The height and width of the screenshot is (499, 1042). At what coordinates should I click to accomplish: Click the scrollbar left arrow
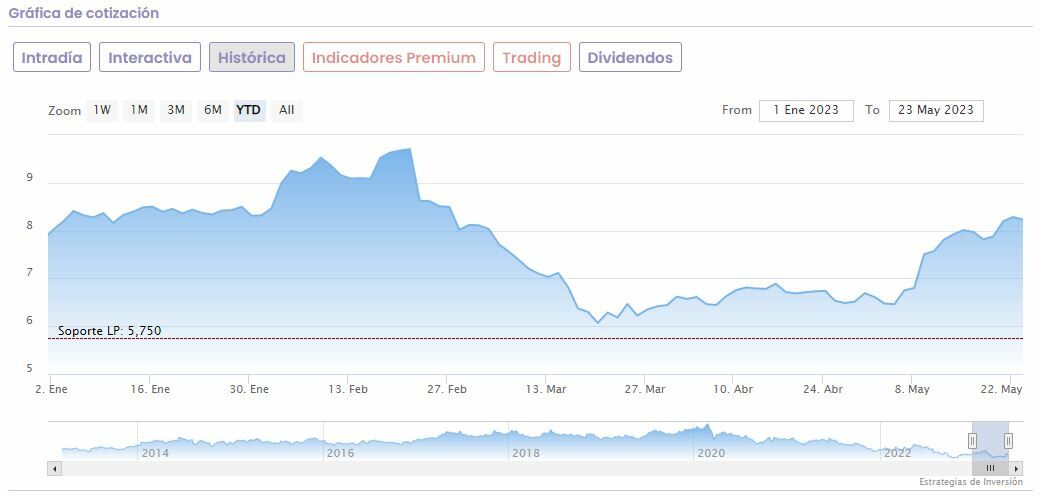pos(54,468)
